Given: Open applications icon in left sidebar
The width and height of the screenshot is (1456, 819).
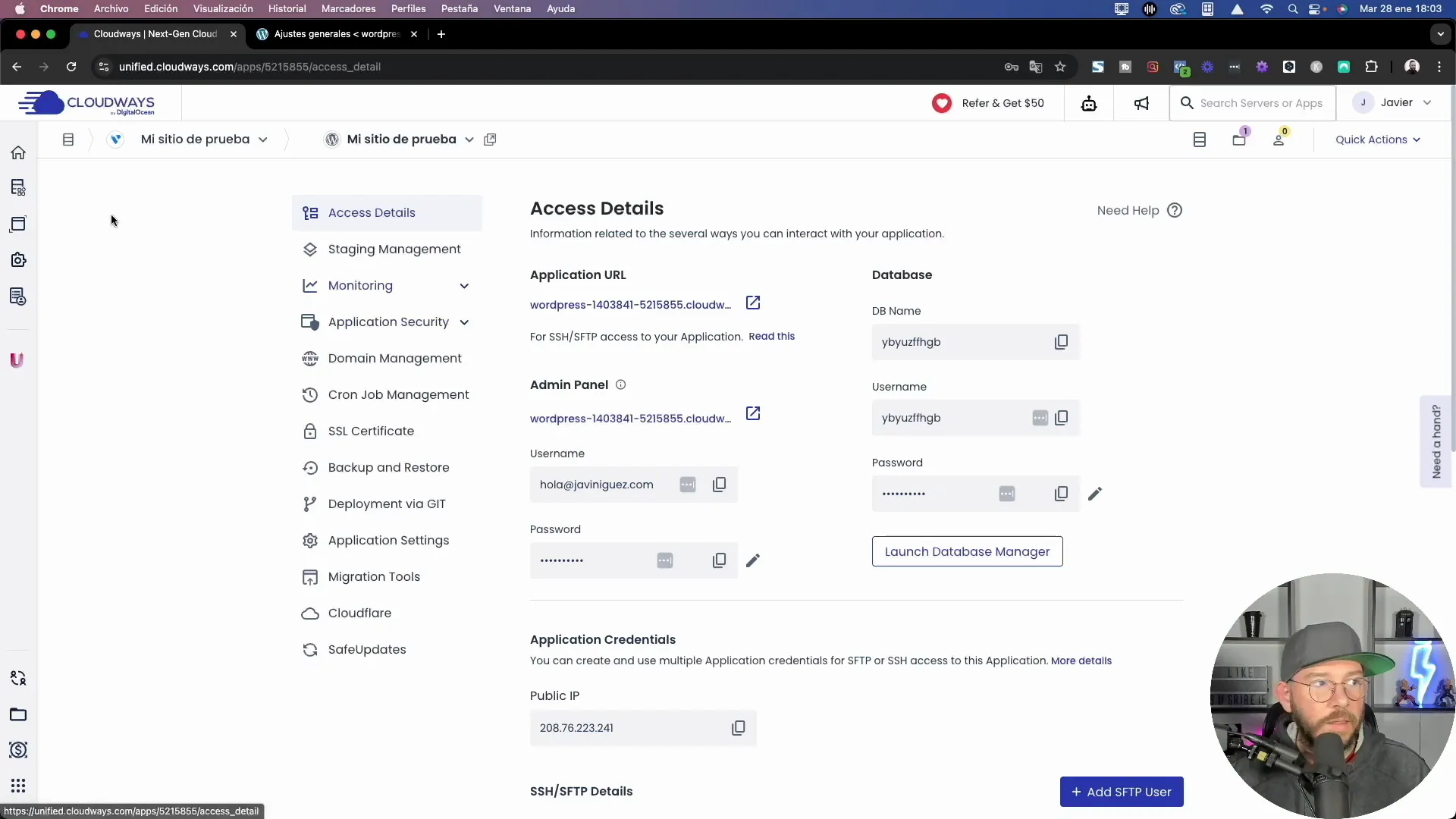Looking at the screenshot, I should tap(18, 224).
